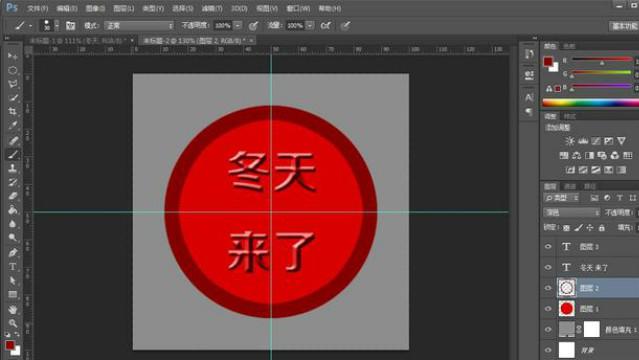
Task: Add a Levels adjustment
Action: point(583,141)
